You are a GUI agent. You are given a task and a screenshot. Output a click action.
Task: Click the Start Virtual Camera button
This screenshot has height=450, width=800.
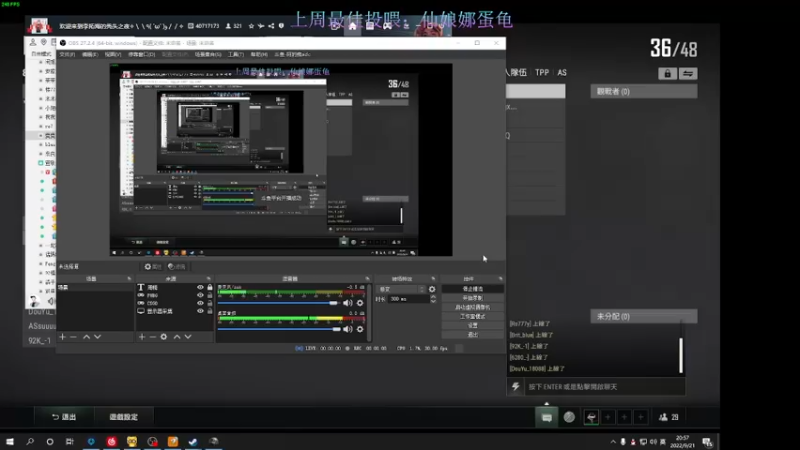pos(472,307)
